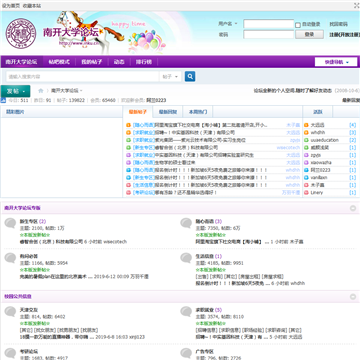This screenshot has width=360, height=360.
Task: Click 找回密码 password recovery link
Action: [338, 24]
